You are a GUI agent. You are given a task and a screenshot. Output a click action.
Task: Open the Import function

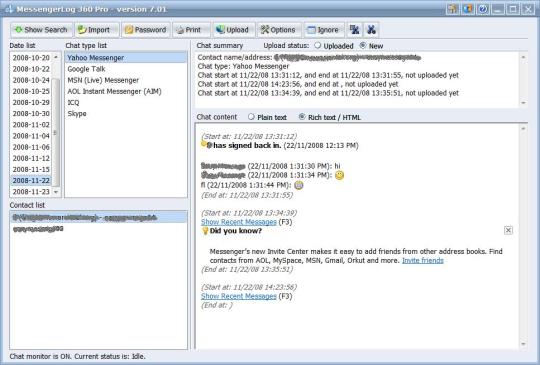[97, 30]
